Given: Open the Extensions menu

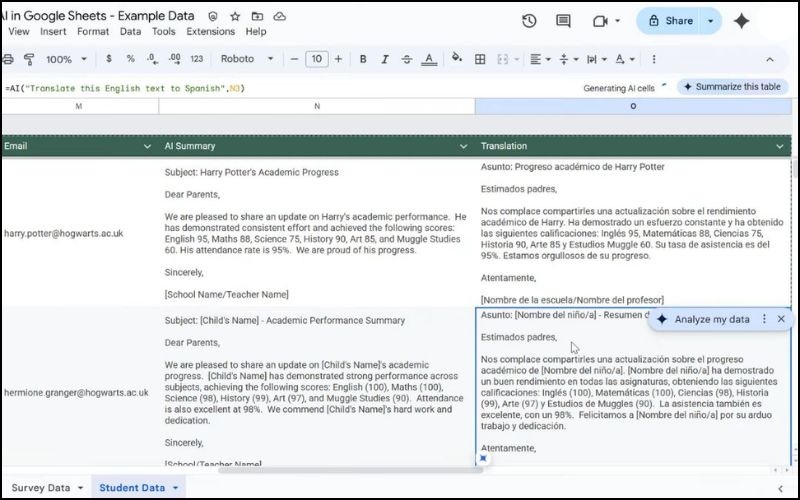Looking at the screenshot, I should (210, 31).
